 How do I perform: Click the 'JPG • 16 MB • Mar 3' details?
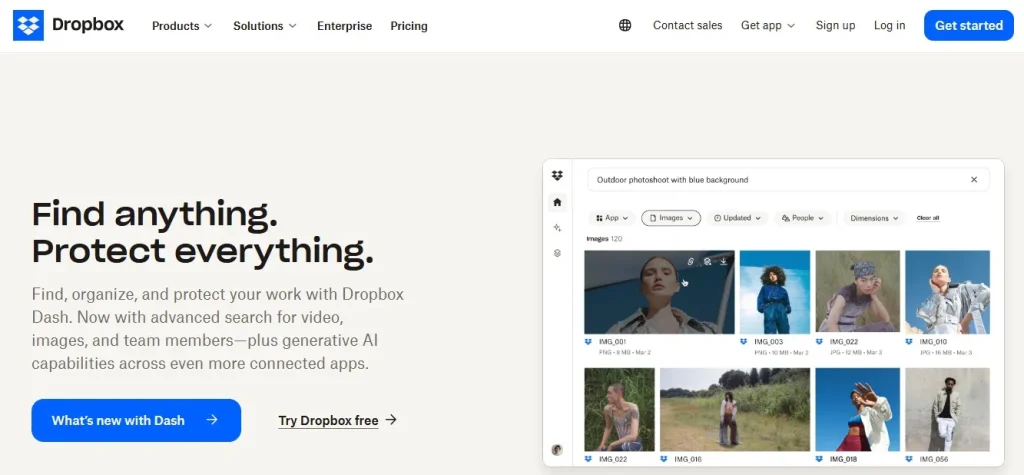(x=946, y=352)
